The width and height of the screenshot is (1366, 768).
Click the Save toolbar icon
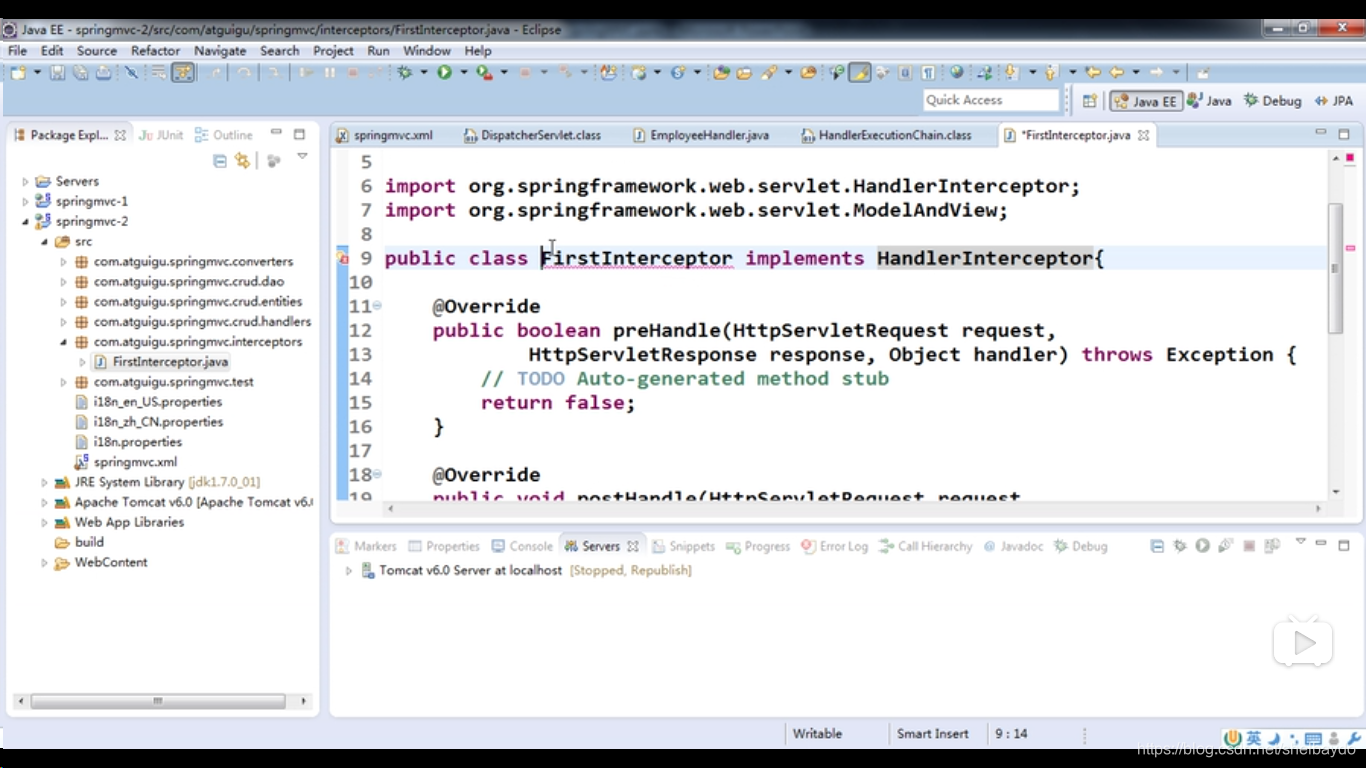click(57, 72)
